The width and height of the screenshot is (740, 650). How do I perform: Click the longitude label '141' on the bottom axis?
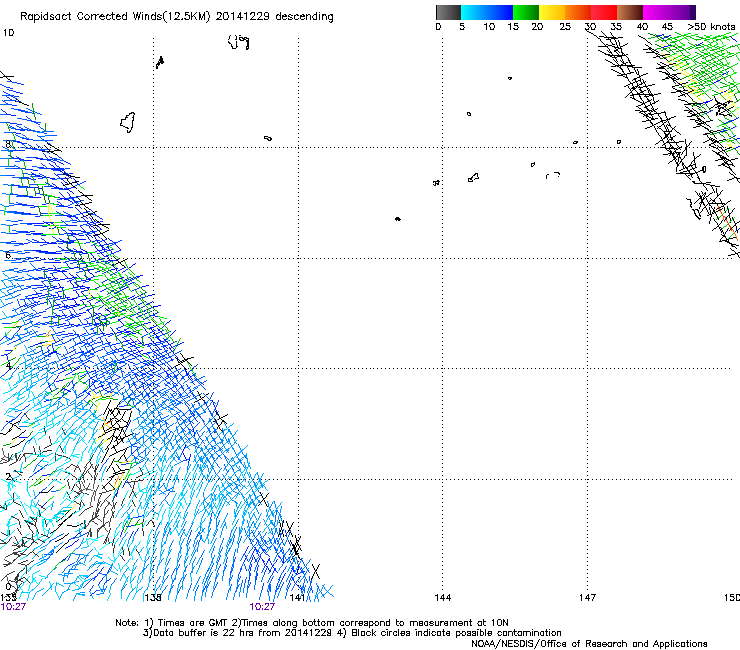[x=297, y=598]
